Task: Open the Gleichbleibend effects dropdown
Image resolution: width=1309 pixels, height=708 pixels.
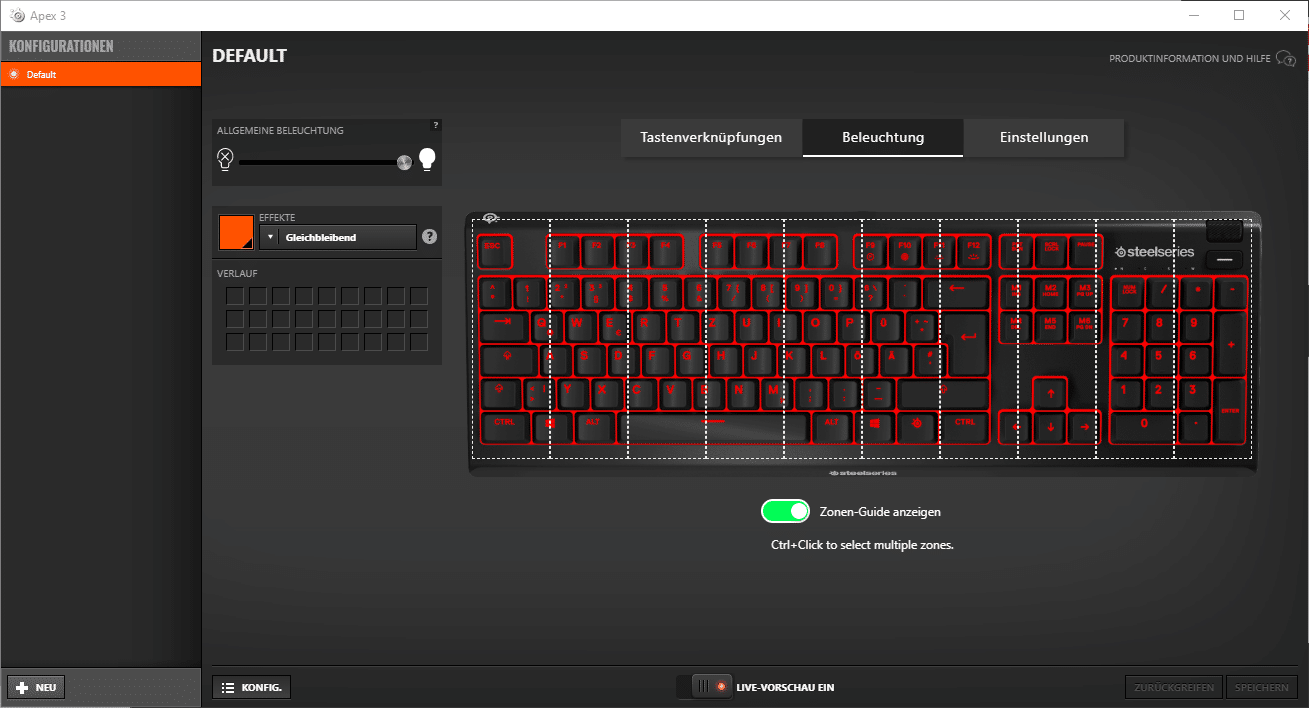Action: pos(338,237)
